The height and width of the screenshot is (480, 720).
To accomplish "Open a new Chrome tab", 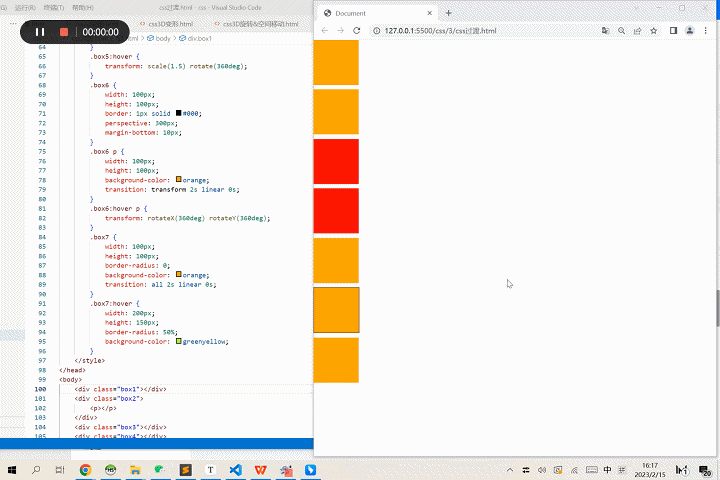I will tap(449, 13).
